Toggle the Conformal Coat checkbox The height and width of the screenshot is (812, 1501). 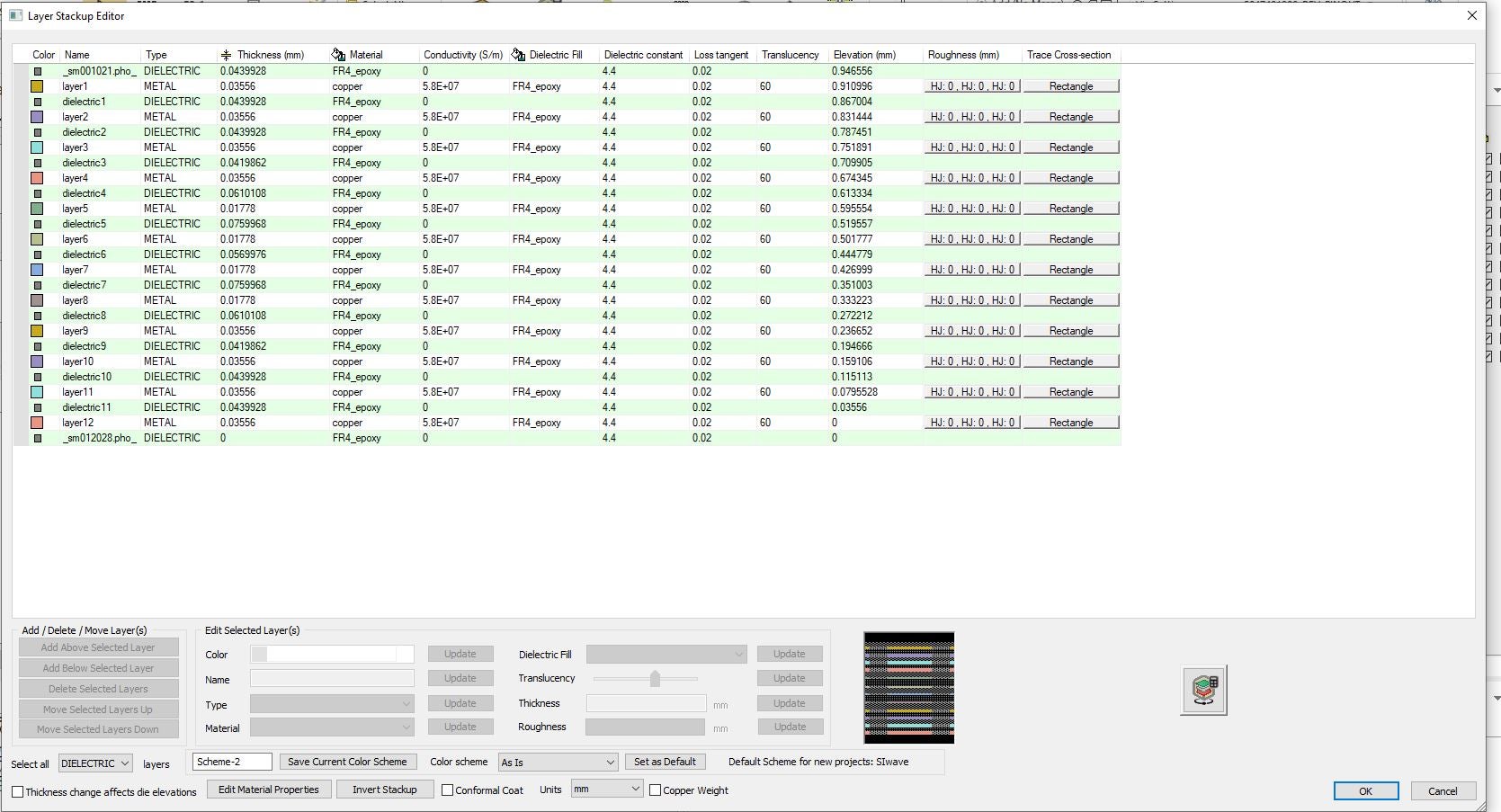coord(447,790)
